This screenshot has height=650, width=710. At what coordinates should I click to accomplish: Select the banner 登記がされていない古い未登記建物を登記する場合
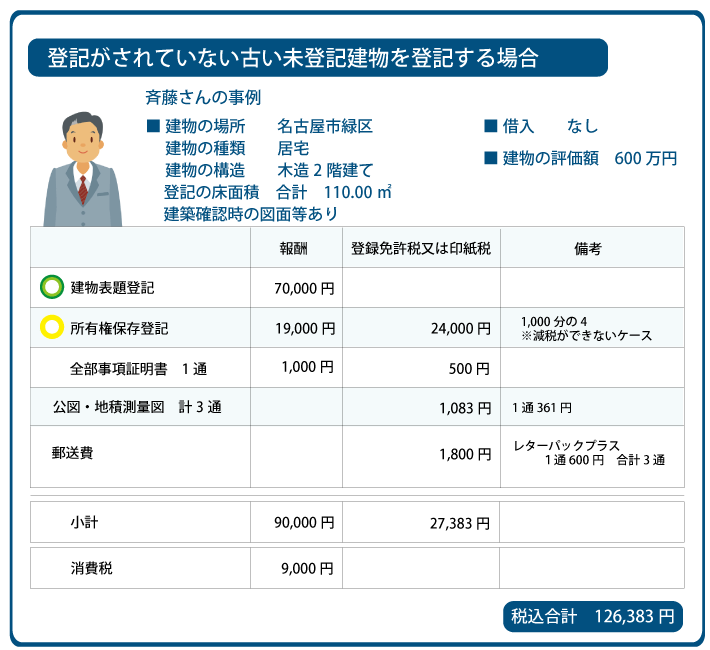[x=317, y=58]
